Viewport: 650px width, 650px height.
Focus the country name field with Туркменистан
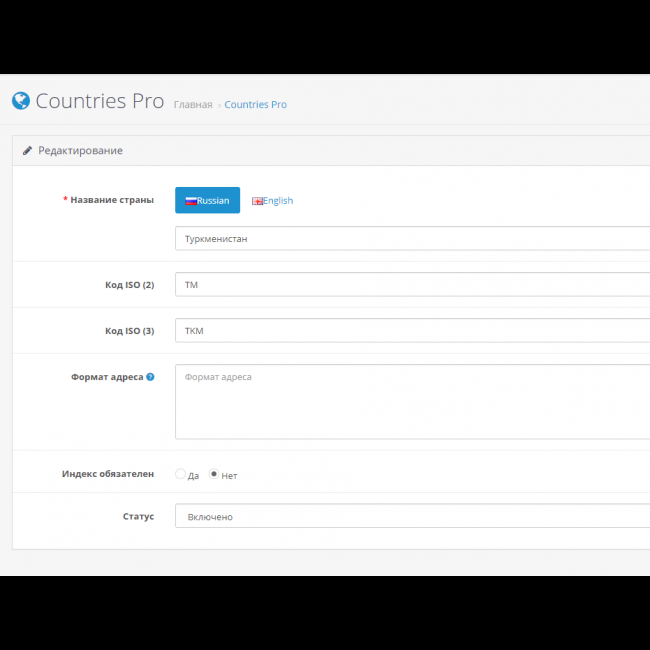412,239
